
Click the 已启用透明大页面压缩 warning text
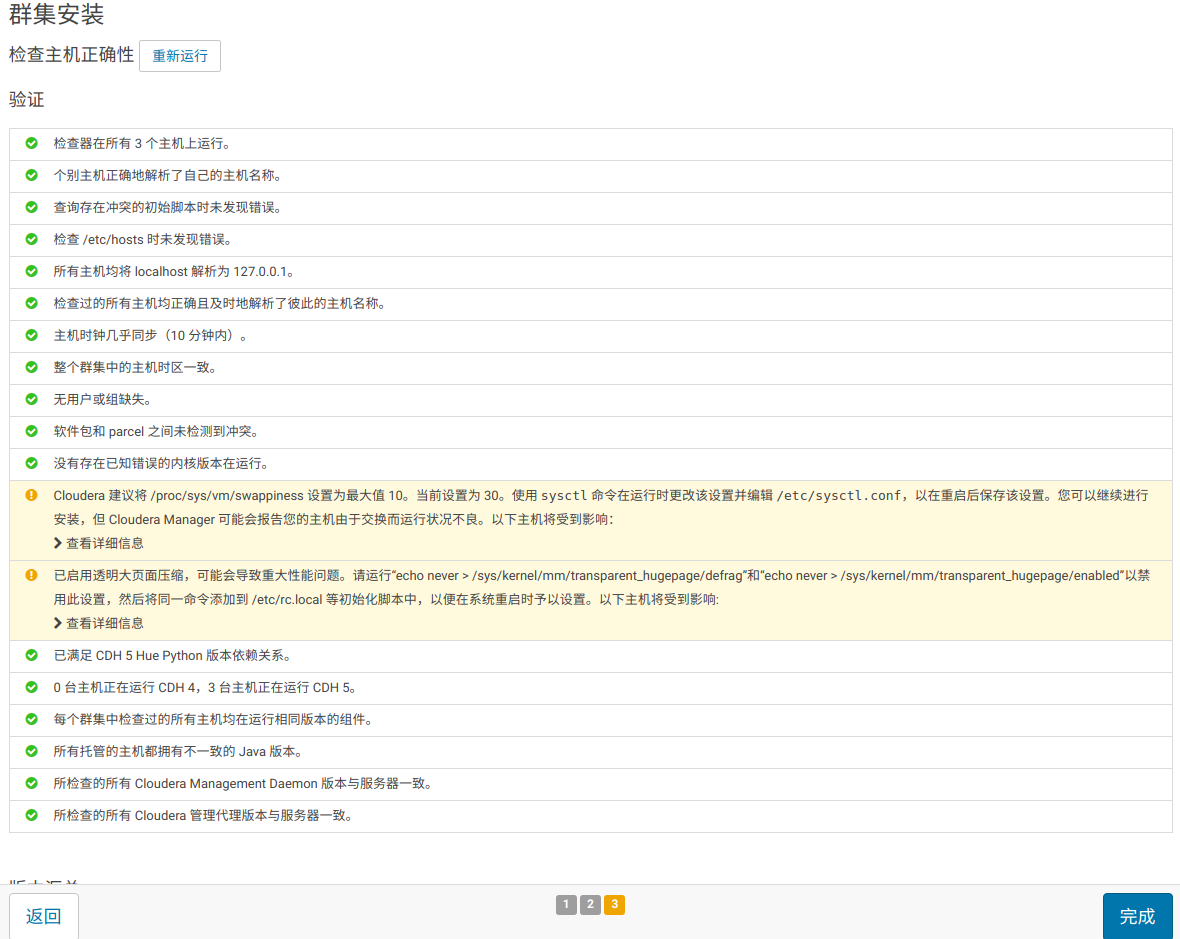click(601, 587)
